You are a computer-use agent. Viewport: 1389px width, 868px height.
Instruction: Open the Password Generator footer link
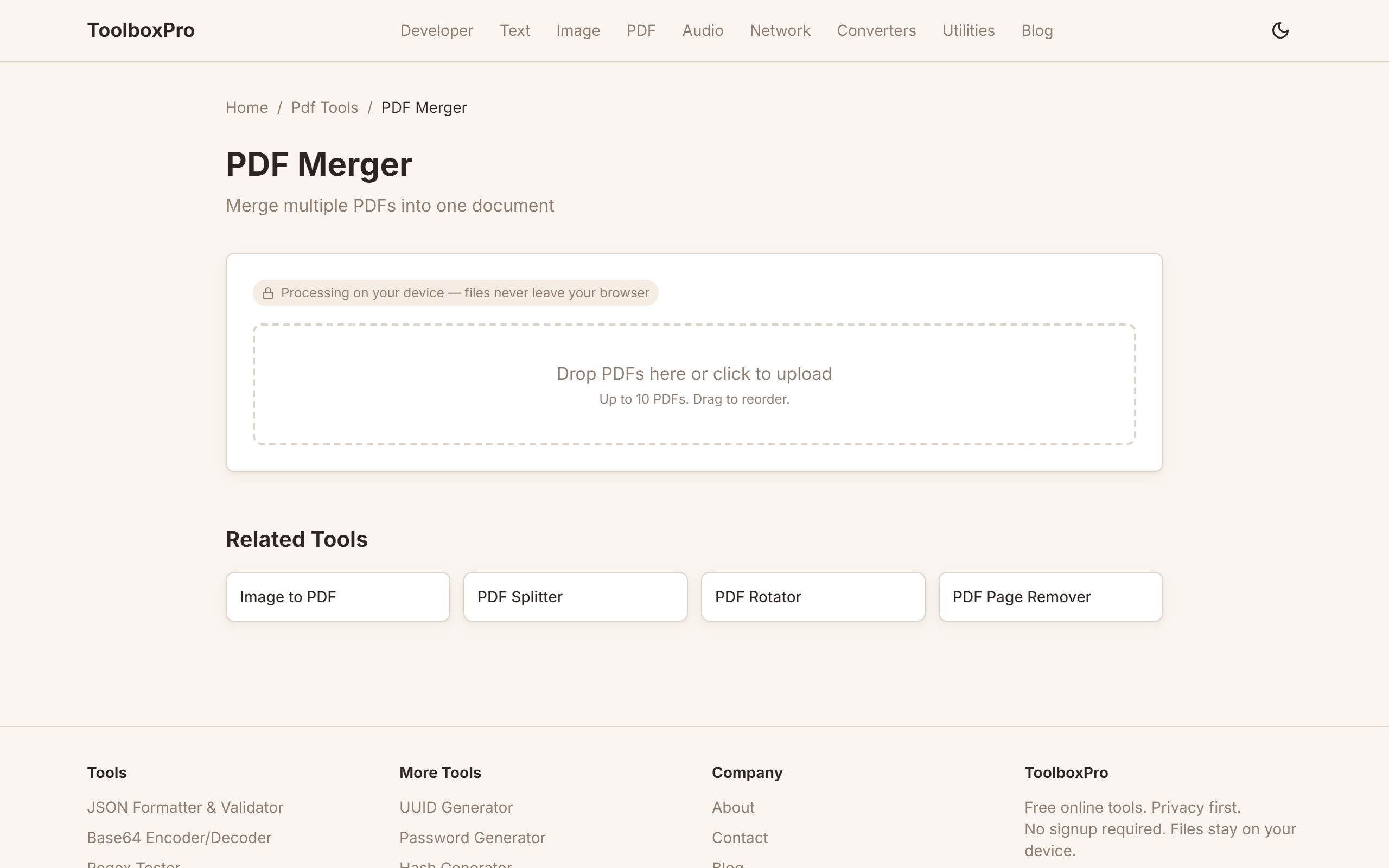coord(473,838)
